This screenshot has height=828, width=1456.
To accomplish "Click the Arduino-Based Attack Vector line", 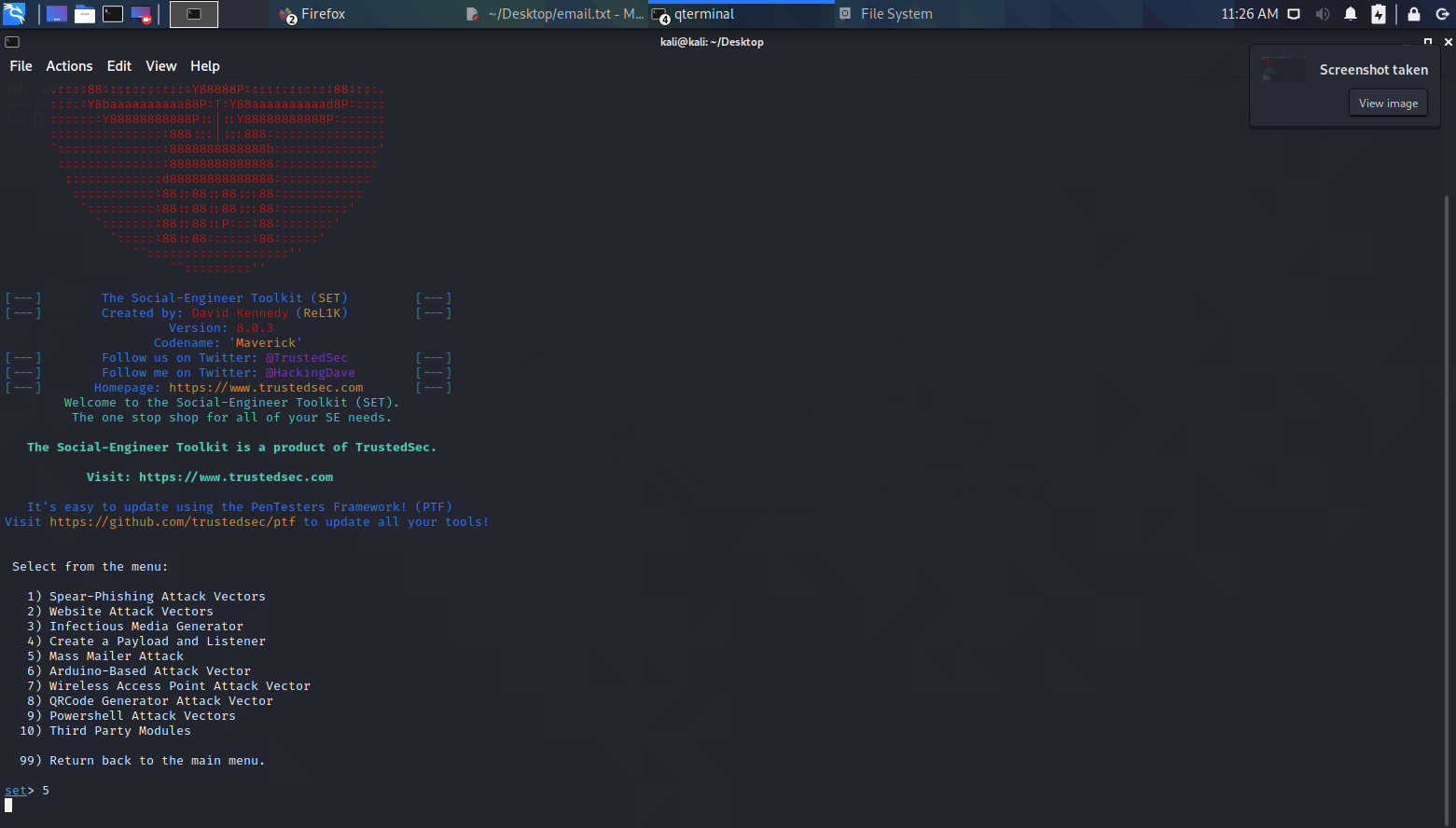I will [x=139, y=671].
